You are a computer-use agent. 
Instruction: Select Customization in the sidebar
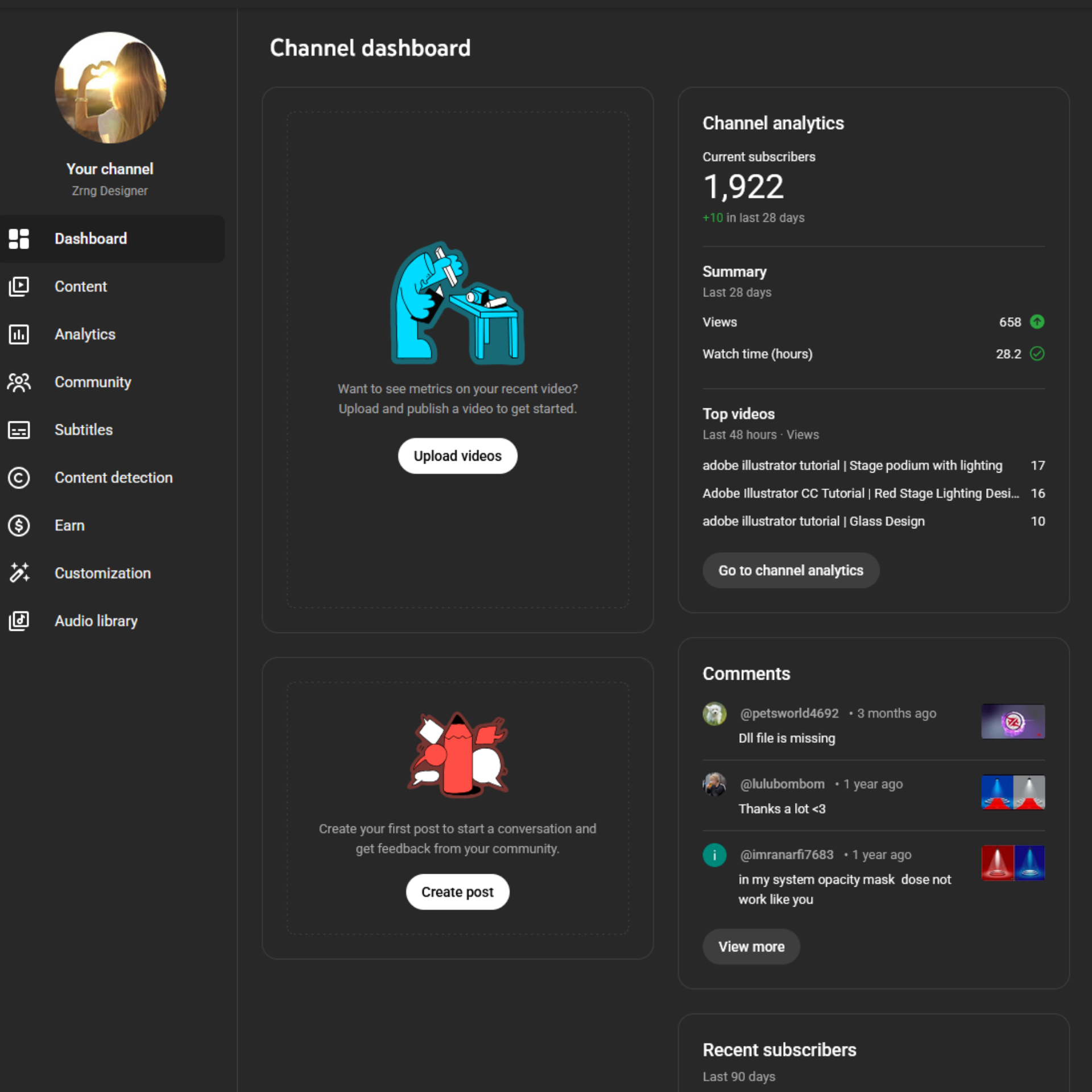[102, 573]
